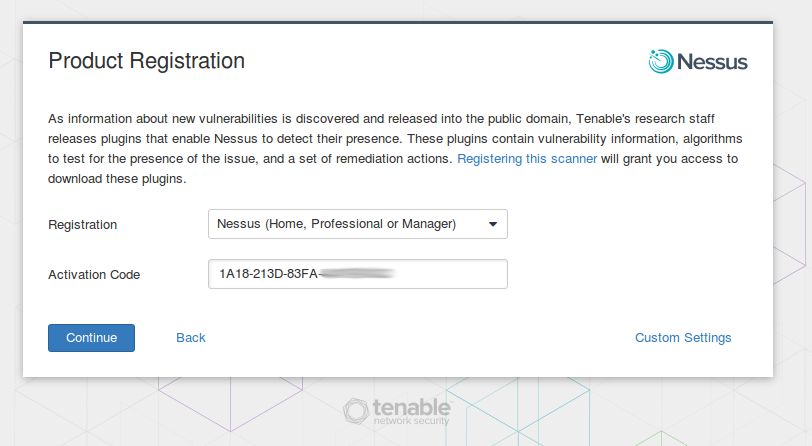The image size is (812, 446).
Task: Click the Activation Code field label
Action: pos(94,275)
